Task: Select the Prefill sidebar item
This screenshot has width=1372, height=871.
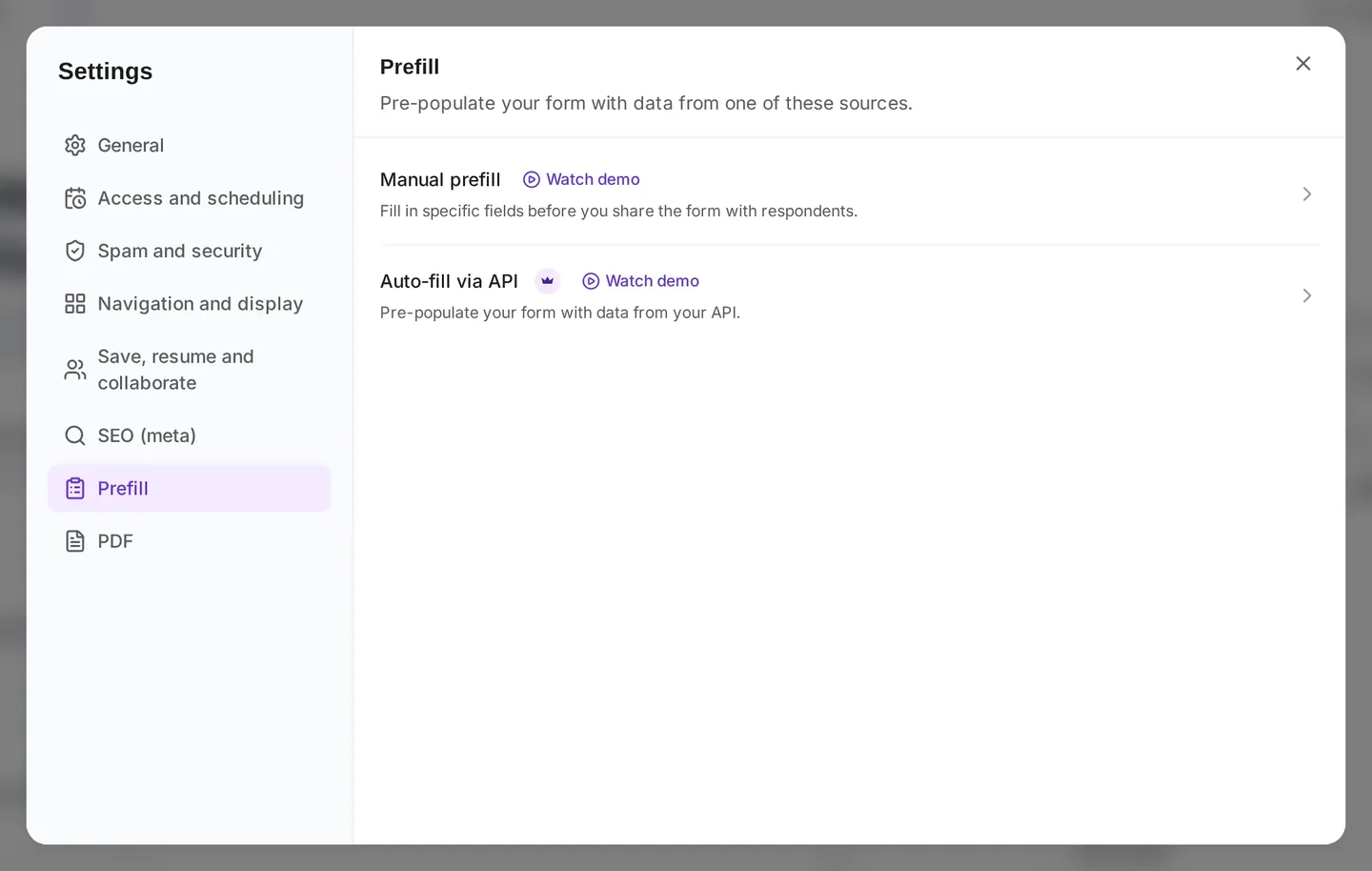Action: (190, 489)
